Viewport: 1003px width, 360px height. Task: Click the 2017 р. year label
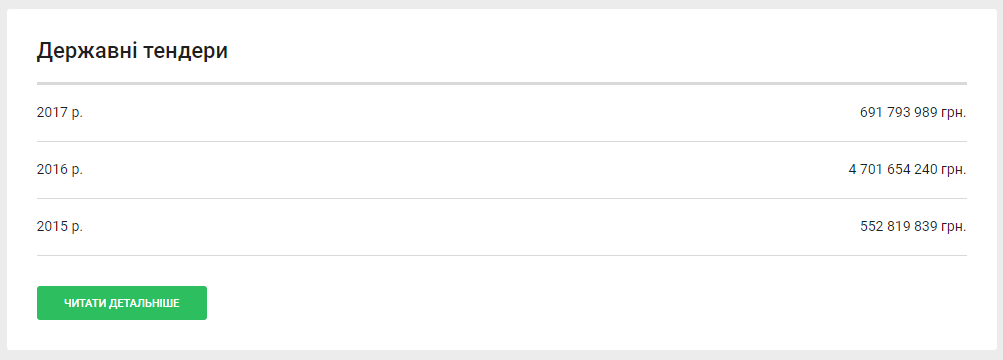click(60, 113)
